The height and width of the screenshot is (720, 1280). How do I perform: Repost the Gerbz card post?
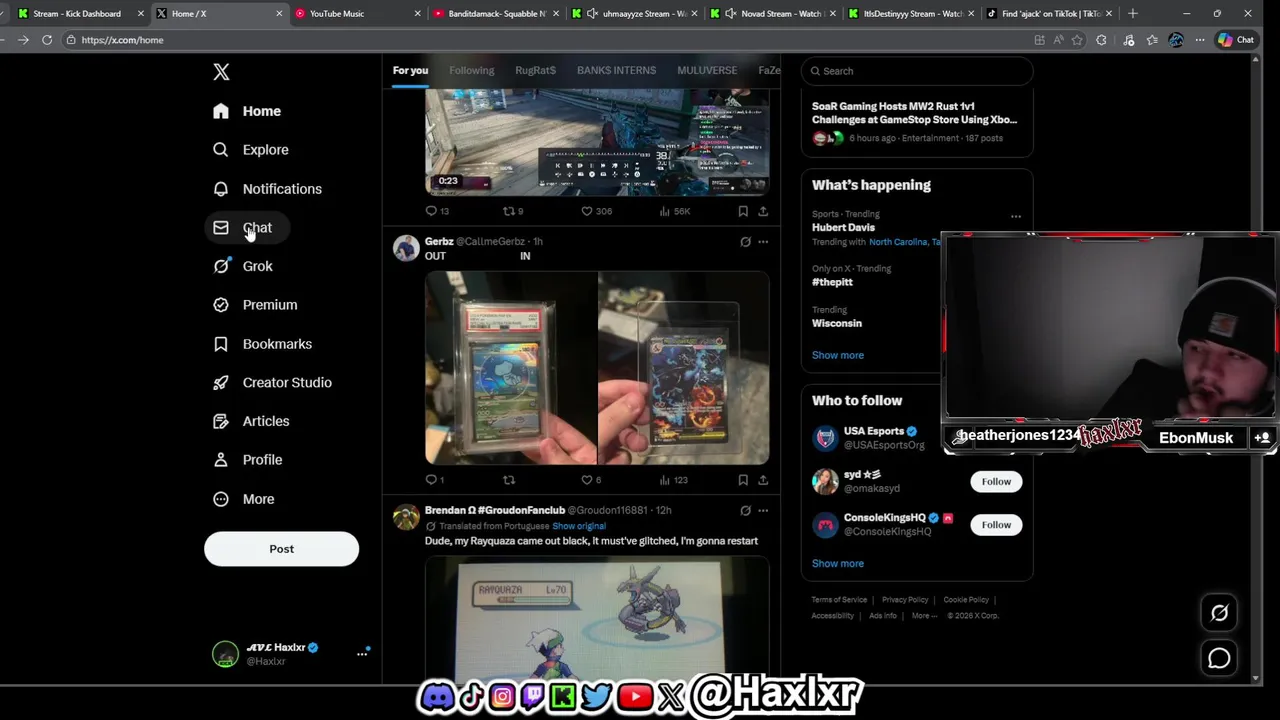(509, 480)
